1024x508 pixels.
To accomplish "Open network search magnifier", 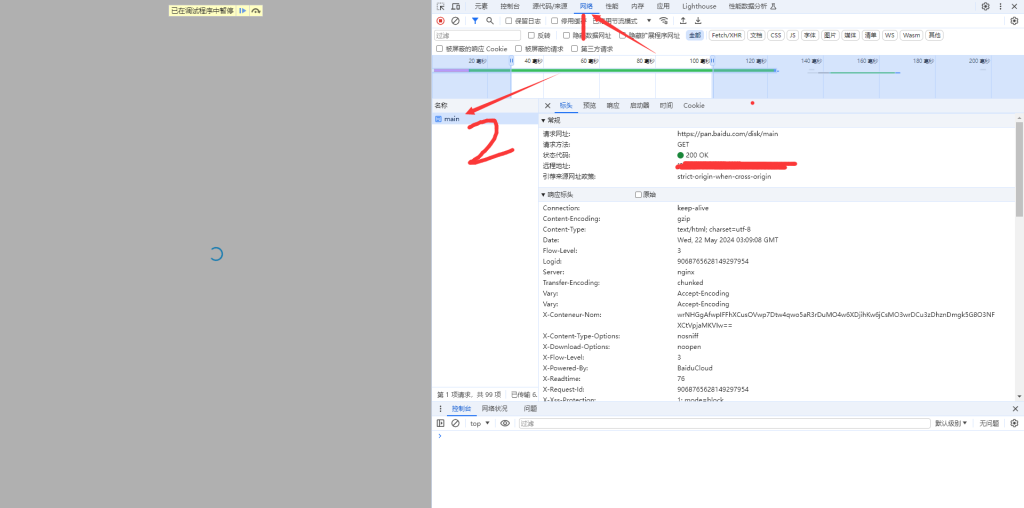I will (x=490, y=21).
